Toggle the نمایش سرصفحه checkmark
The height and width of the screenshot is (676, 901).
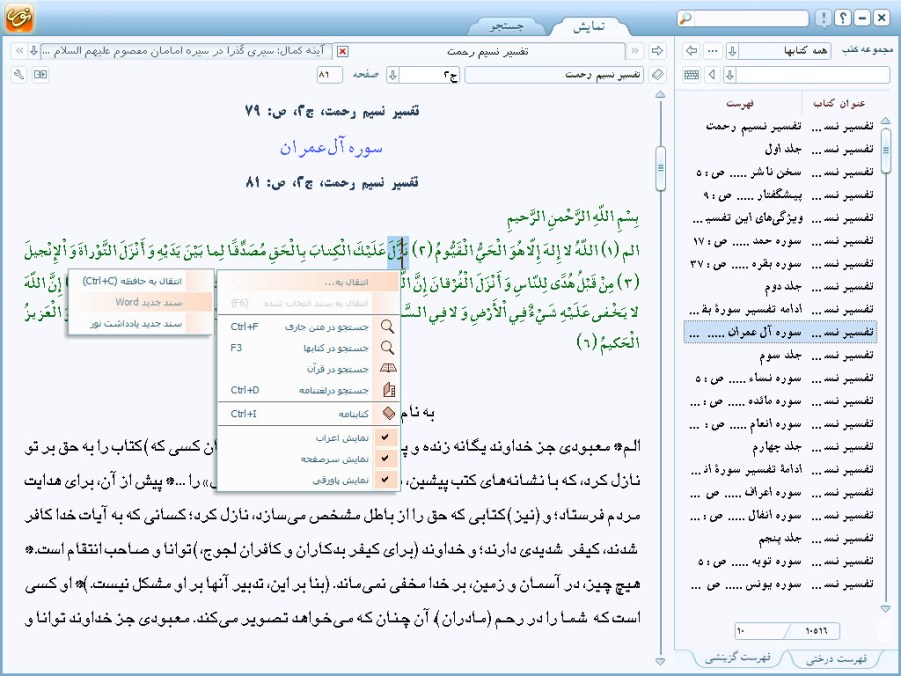pyautogui.click(x=385, y=458)
